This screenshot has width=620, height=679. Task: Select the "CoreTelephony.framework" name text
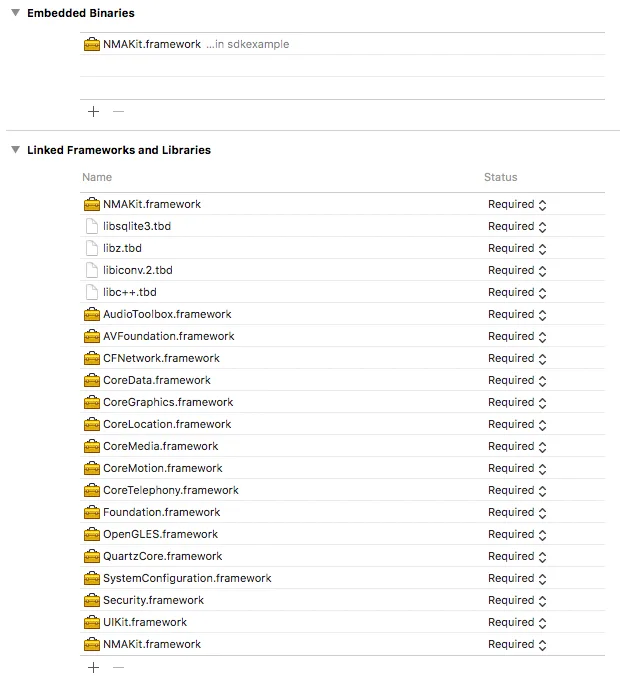[171, 490]
